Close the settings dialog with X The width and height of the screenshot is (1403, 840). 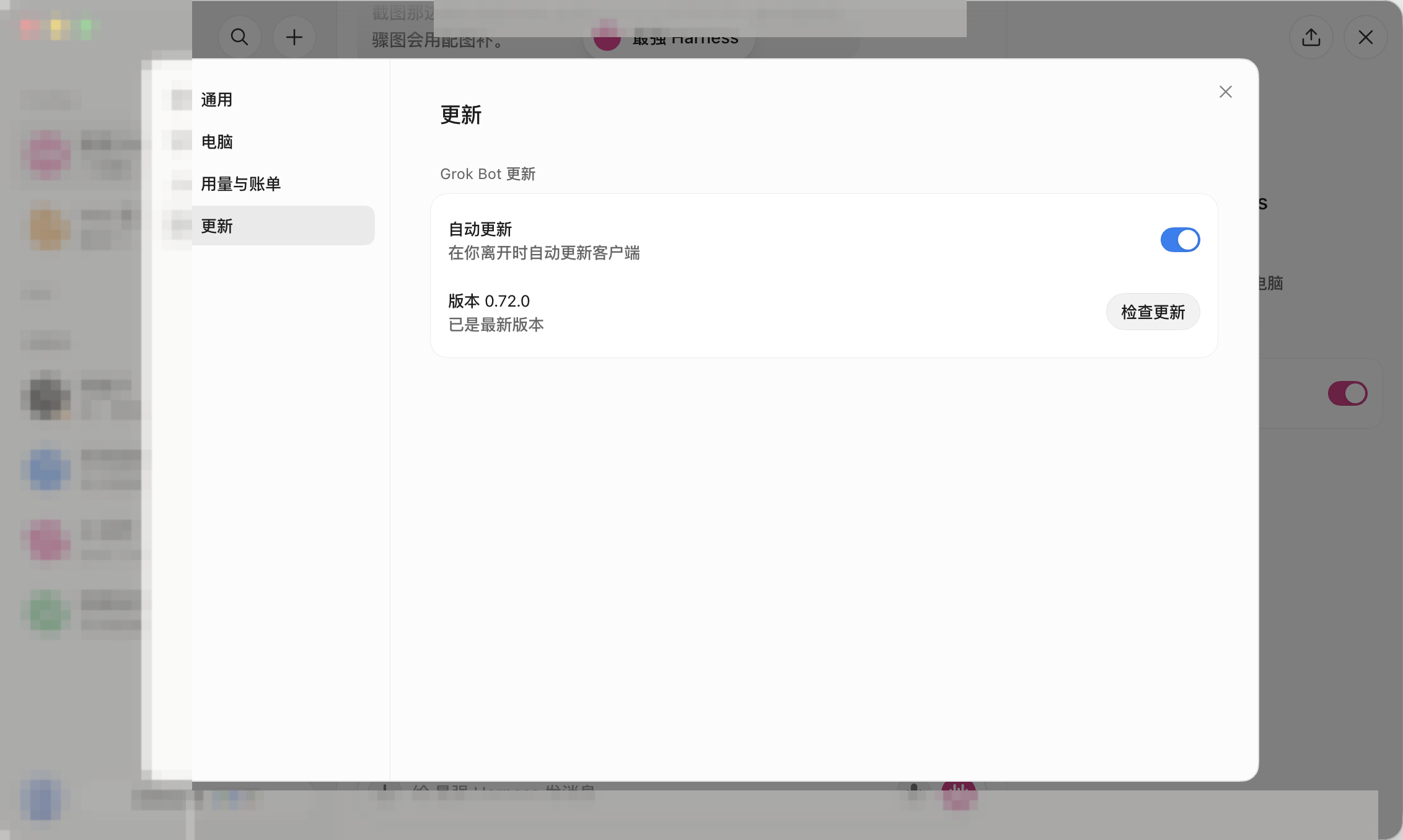(x=1225, y=92)
